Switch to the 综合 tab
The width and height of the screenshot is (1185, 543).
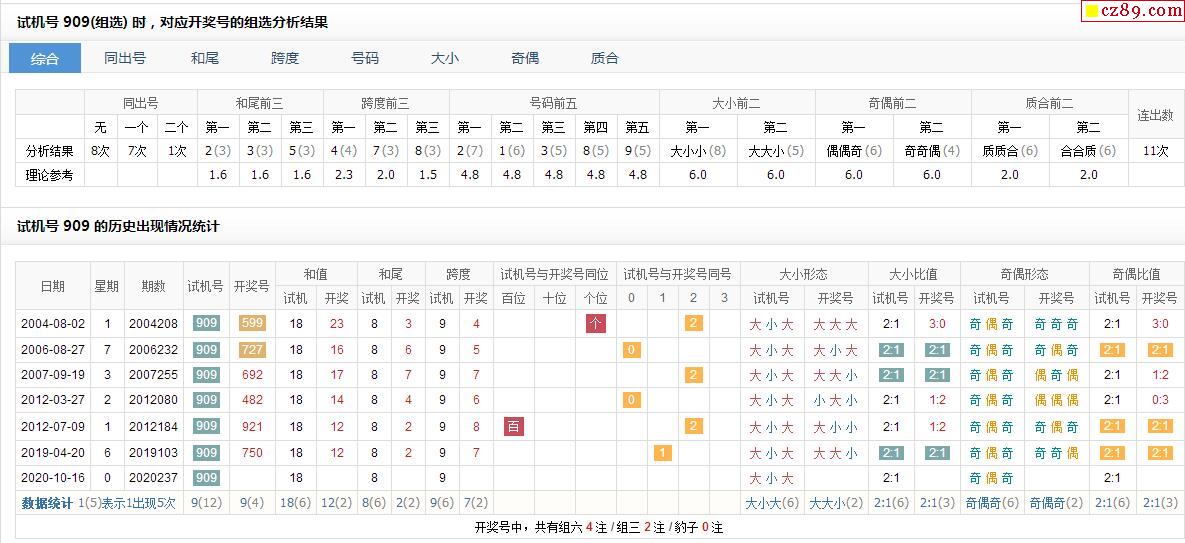point(45,58)
